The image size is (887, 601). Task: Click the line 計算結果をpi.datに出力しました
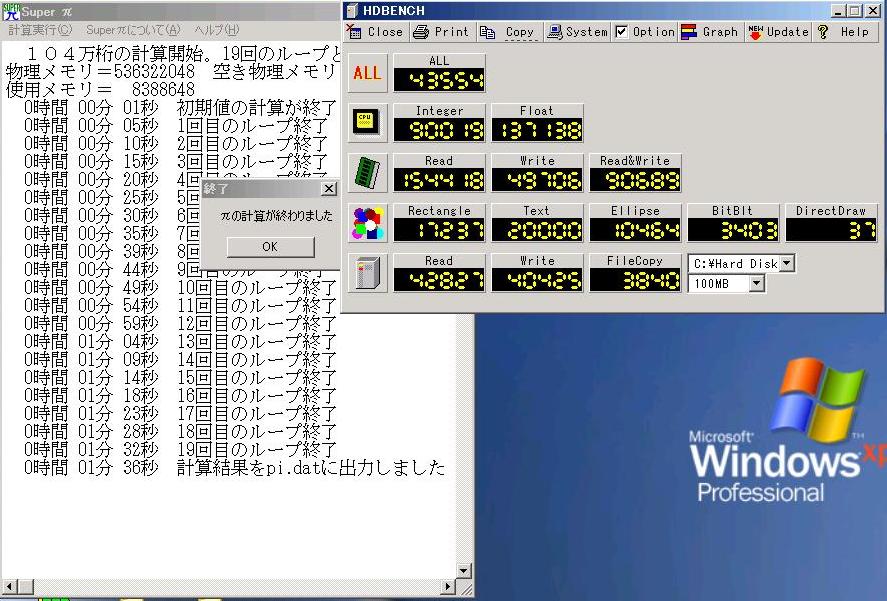click(x=311, y=467)
